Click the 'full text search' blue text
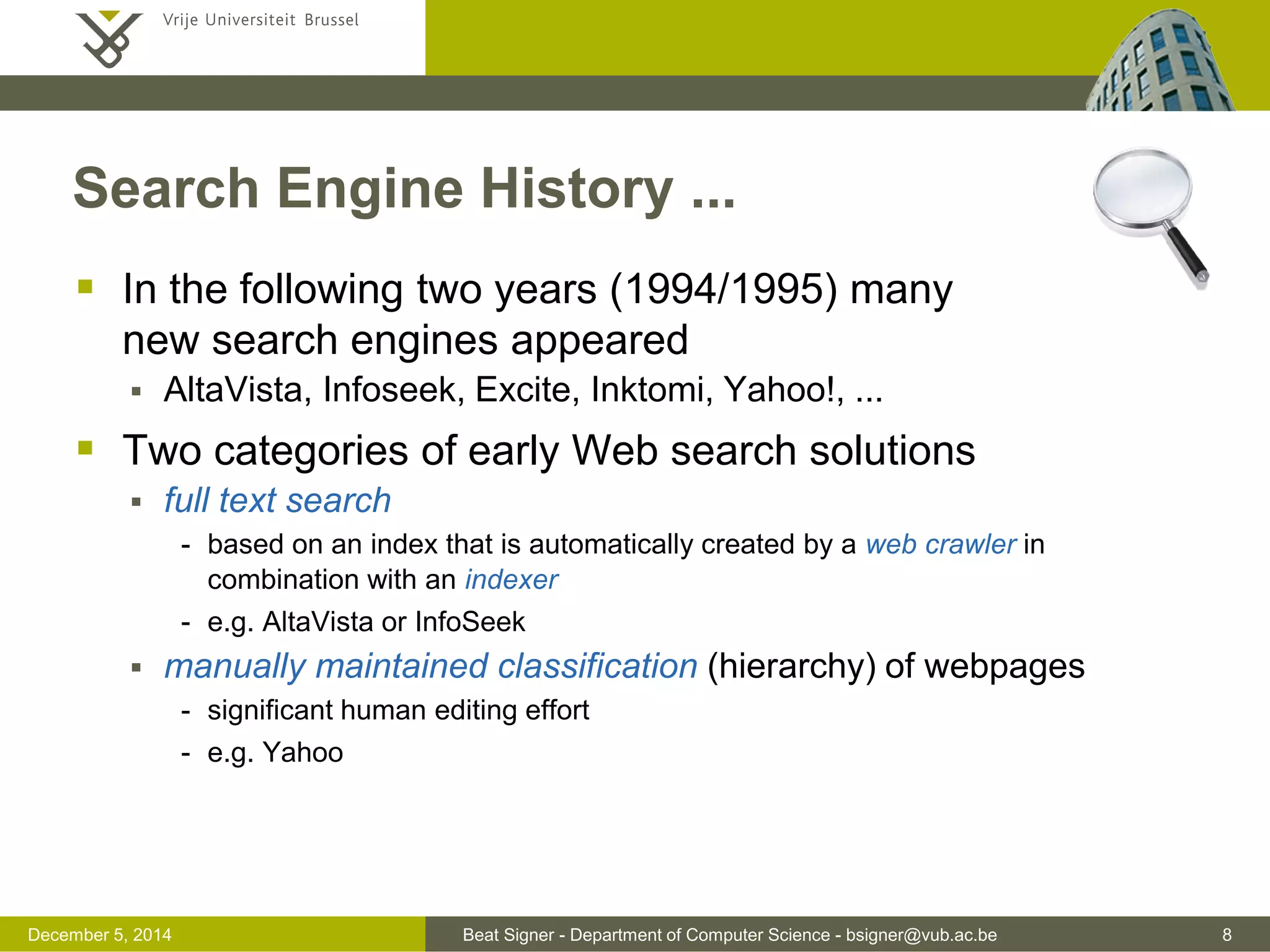The image size is (1270, 952). [278, 500]
